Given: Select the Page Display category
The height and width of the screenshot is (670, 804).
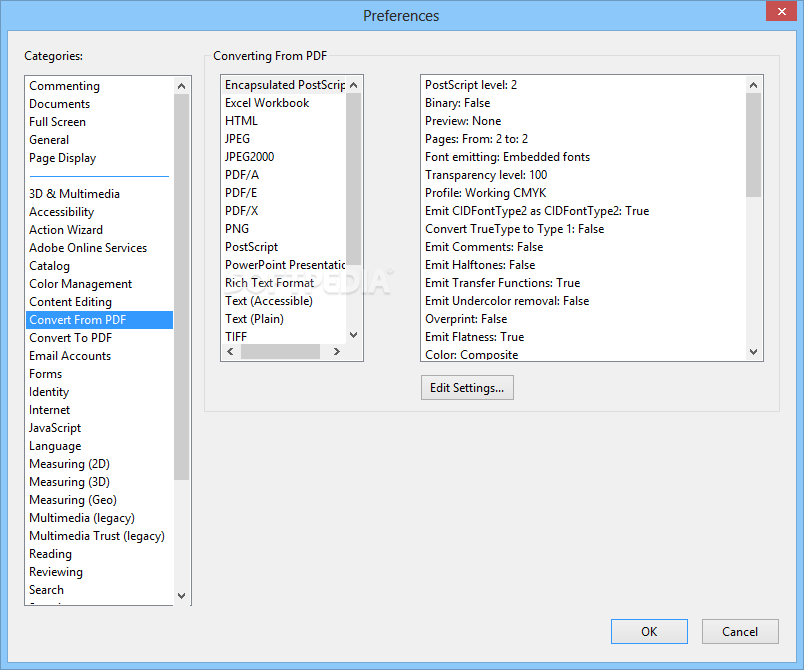Looking at the screenshot, I should pyautogui.click(x=63, y=158).
